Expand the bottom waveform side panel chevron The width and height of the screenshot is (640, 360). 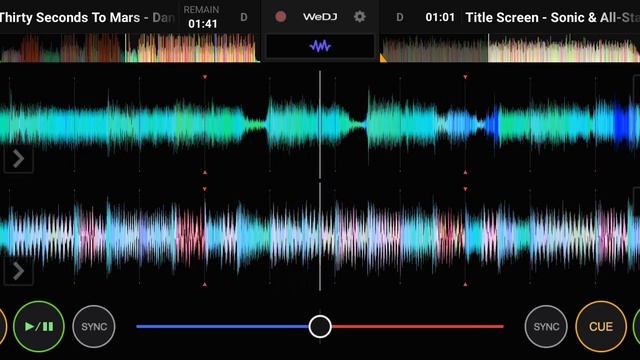[18, 271]
